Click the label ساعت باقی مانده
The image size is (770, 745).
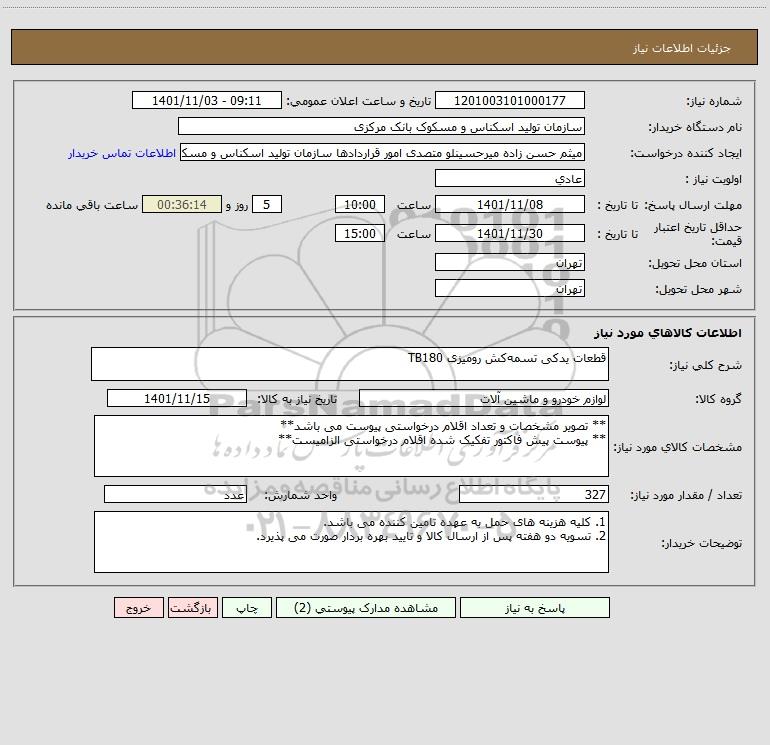click(x=92, y=205)
